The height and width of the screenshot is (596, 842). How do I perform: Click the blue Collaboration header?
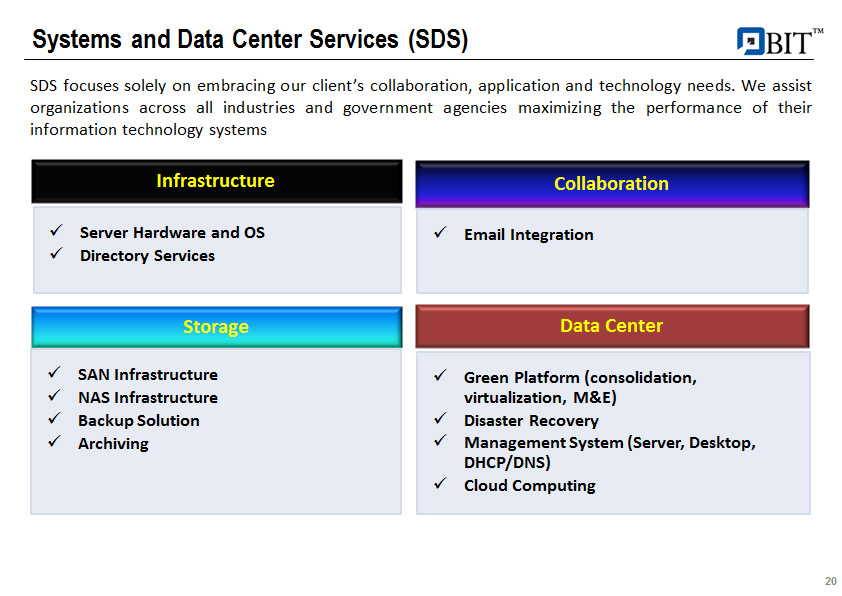[x=611, y=184]
